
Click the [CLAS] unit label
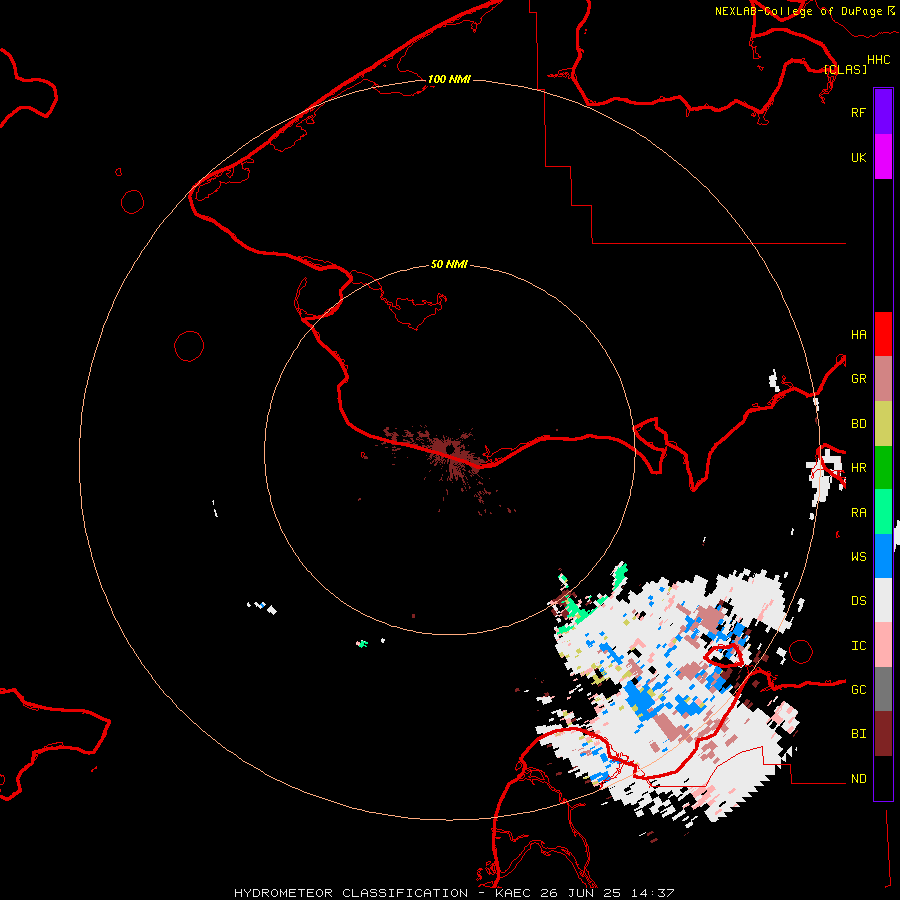[x=845, y=69]
